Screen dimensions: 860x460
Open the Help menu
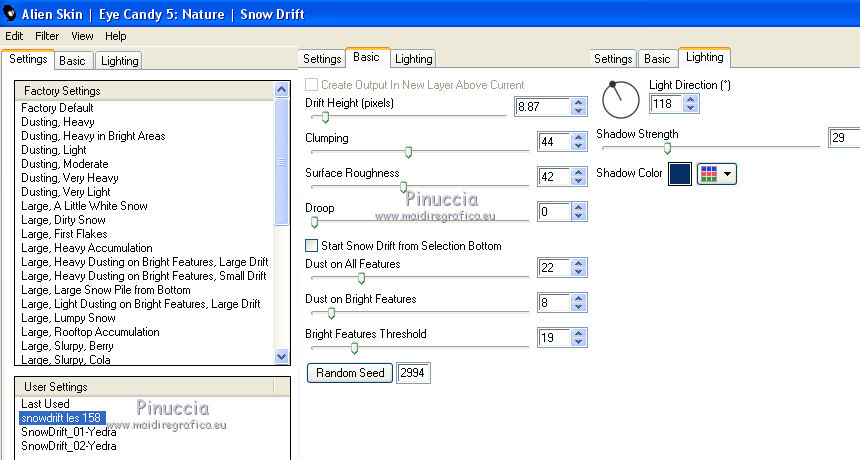coord(116,36)
